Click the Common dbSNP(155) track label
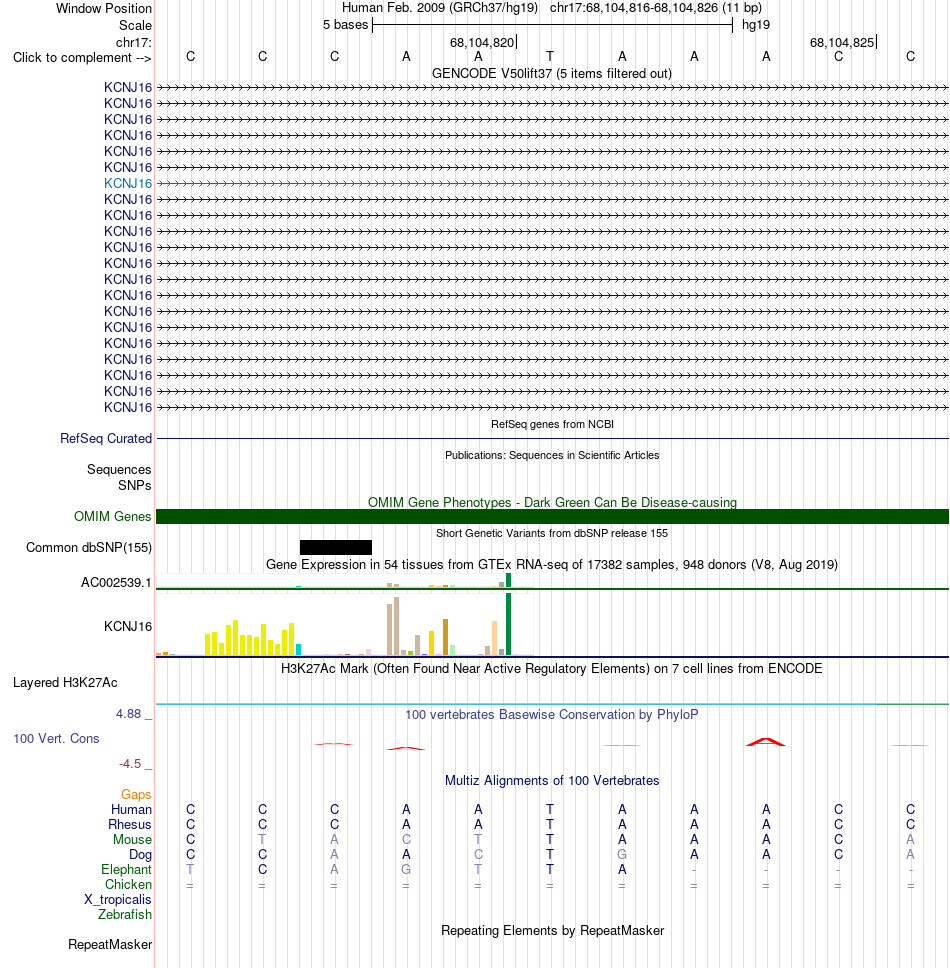Image resolution: width=950 pixels, height=968 pixels. (89, 548)
